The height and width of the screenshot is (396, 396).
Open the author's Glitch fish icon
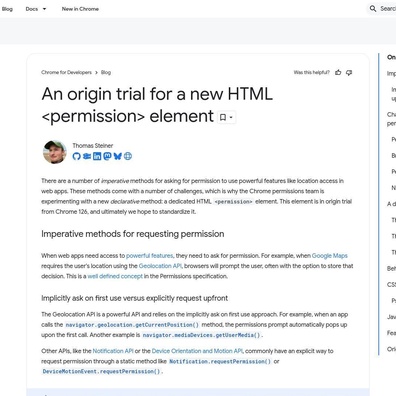click(87, 156)
